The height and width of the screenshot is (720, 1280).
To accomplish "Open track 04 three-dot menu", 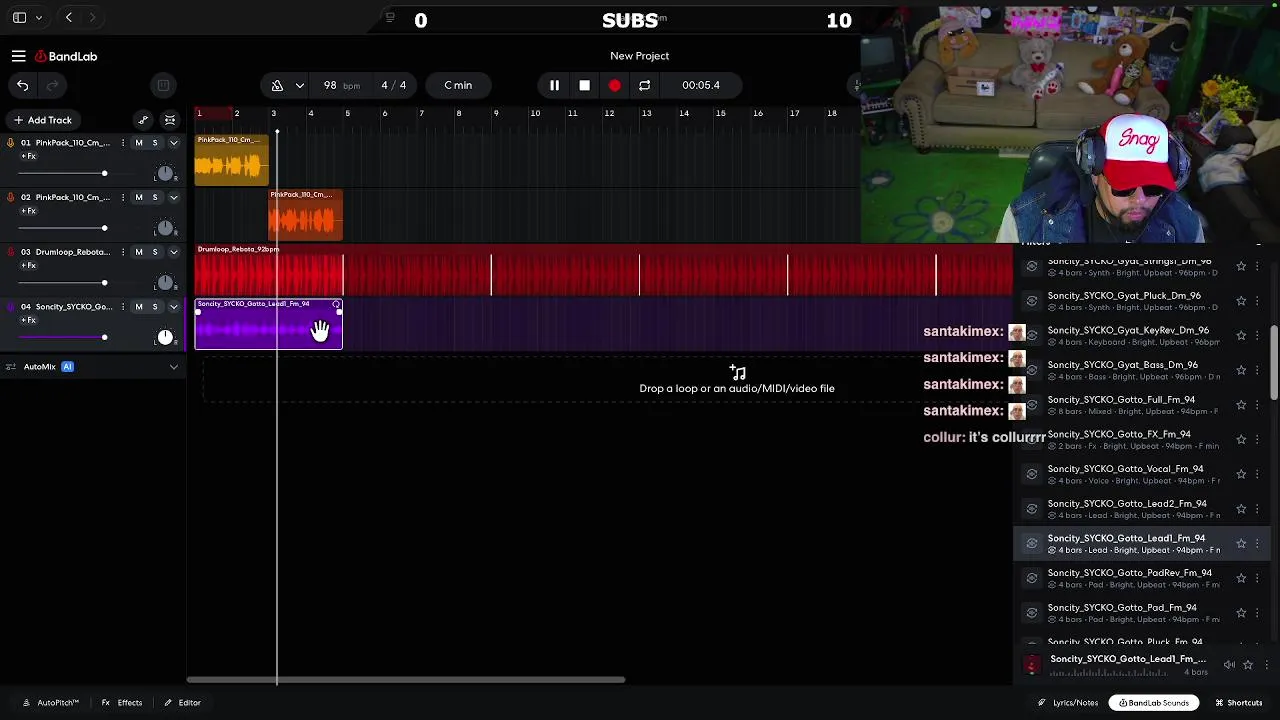I will tap(123, 306).
